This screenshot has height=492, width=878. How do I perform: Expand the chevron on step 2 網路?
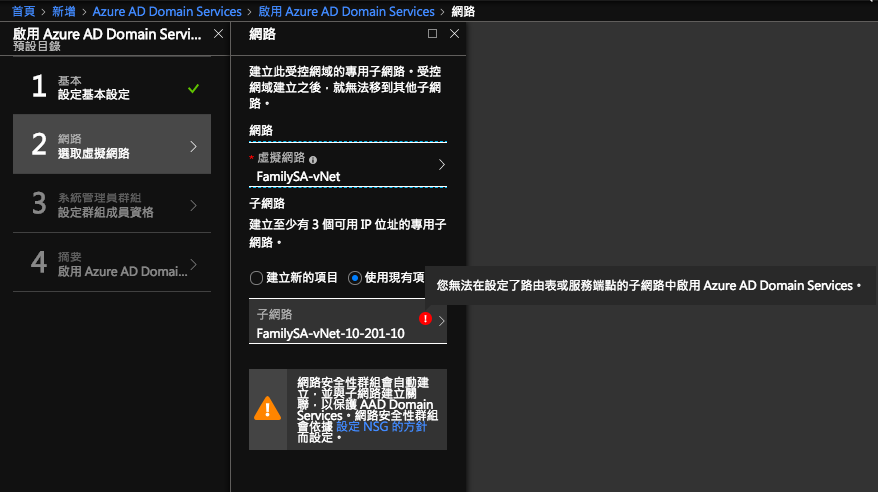click(x=194, y=147)
